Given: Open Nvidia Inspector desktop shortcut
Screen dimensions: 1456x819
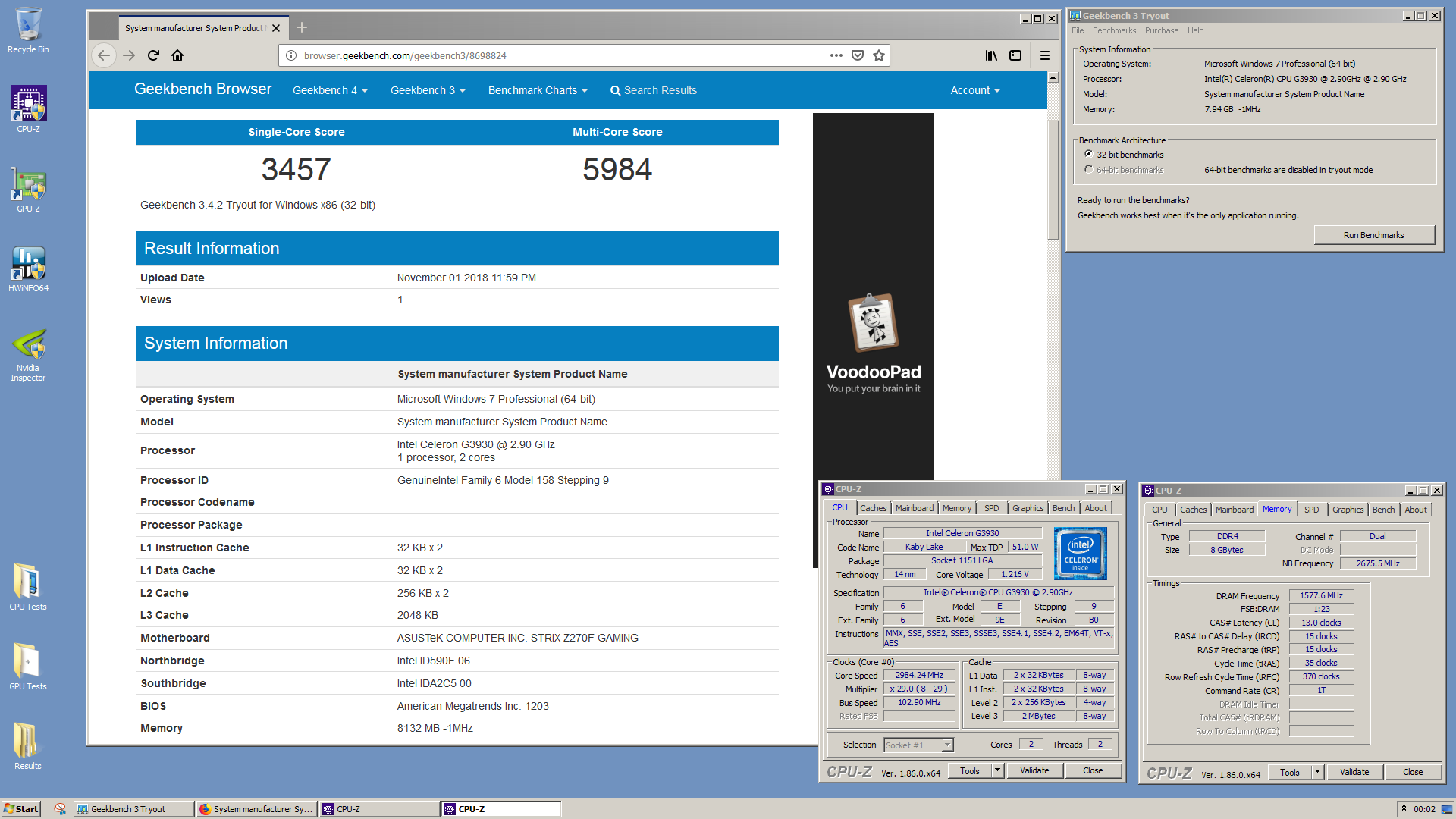Looking at the screenshot, I should click(28, 353).
